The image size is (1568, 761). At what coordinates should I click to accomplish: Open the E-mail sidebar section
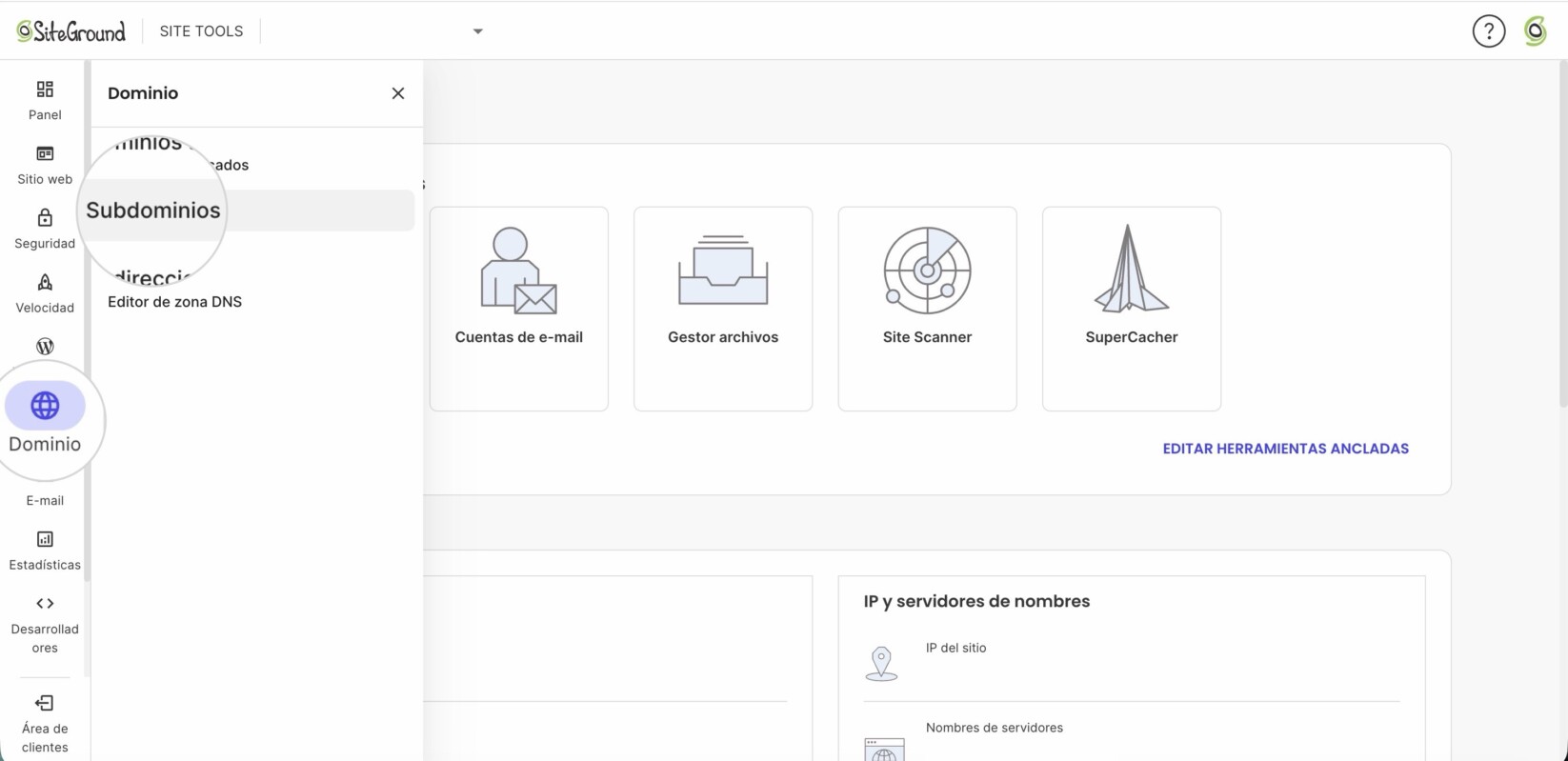[x=45, y=500]
